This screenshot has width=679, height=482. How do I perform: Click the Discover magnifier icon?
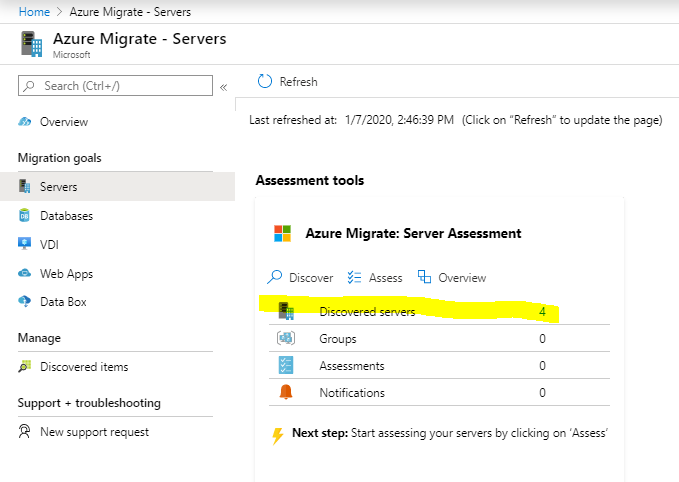[275, 277]
